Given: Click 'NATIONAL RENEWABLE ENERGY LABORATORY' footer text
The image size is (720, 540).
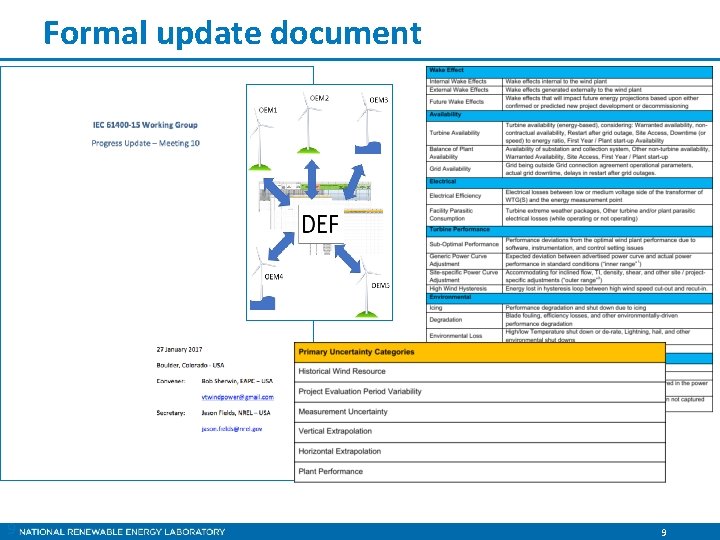Looking at the screenshot, I should [x=122, y=532].
